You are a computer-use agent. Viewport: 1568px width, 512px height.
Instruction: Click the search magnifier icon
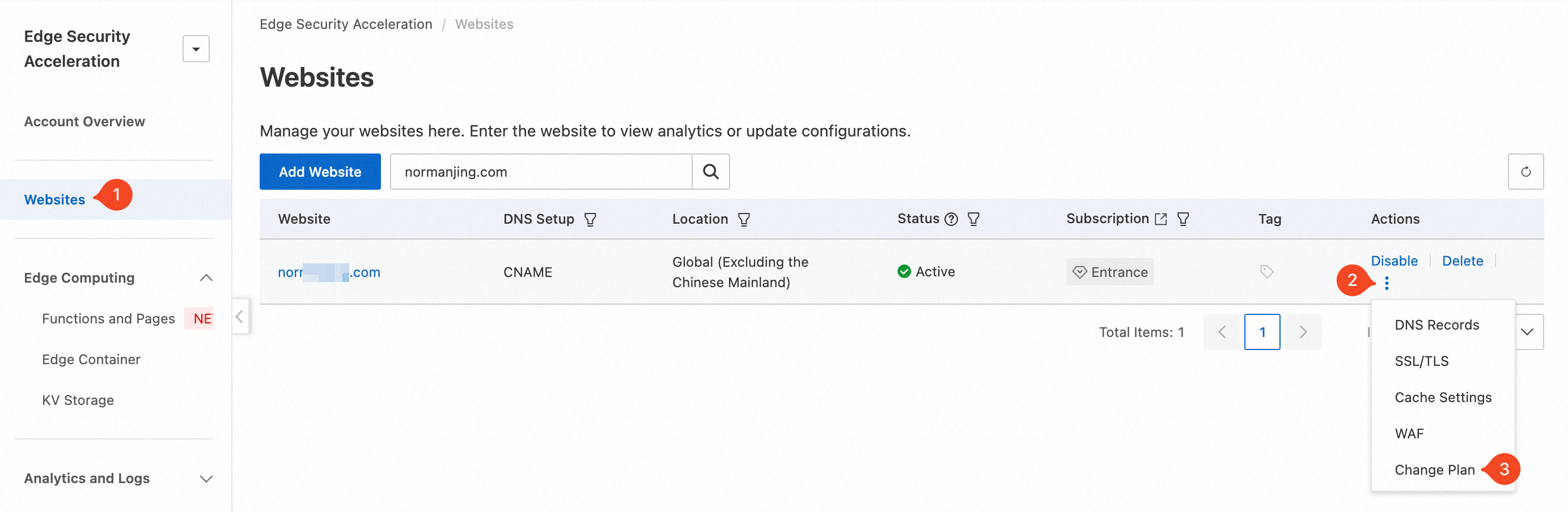710,172
